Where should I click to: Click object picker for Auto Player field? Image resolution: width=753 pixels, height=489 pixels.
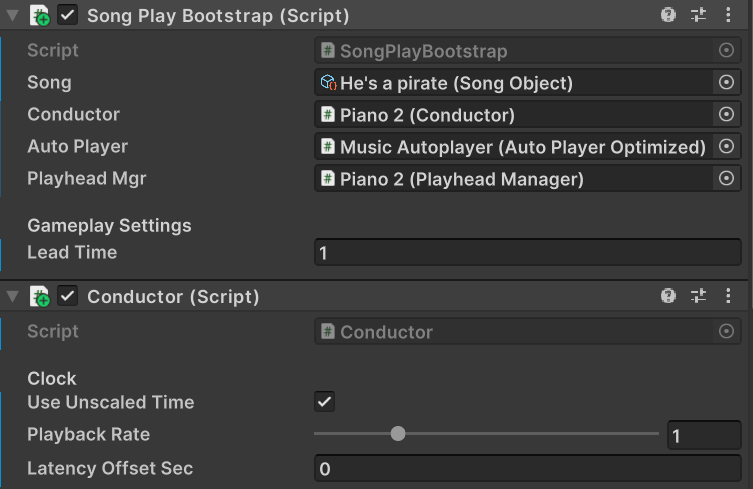[x=727, y=147]
